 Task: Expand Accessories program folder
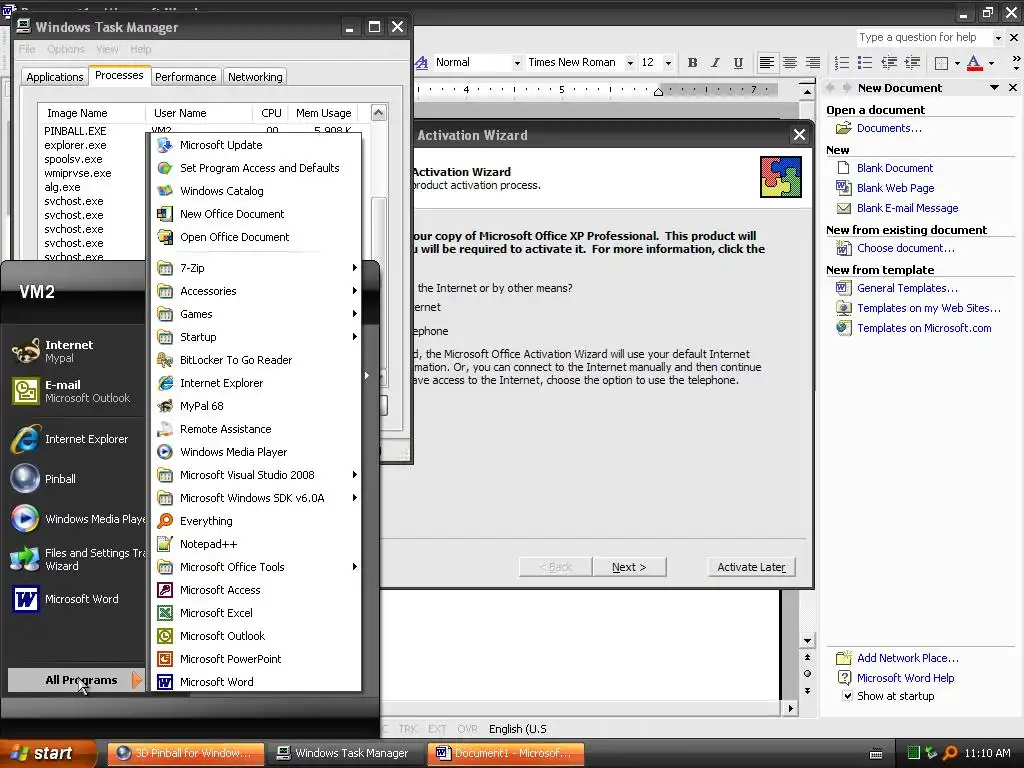(255, 291)
